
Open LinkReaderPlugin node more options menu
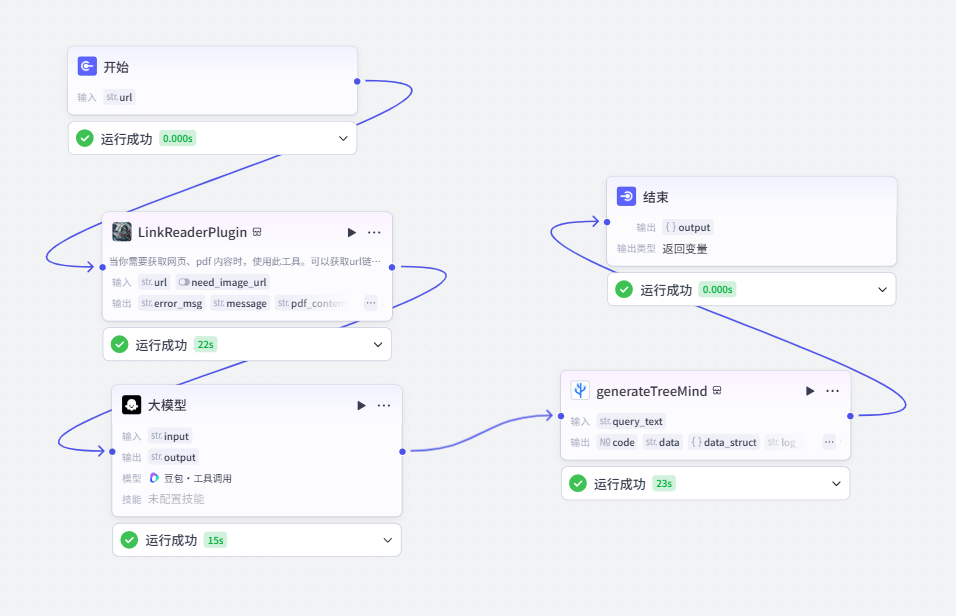tap(374, 232)
